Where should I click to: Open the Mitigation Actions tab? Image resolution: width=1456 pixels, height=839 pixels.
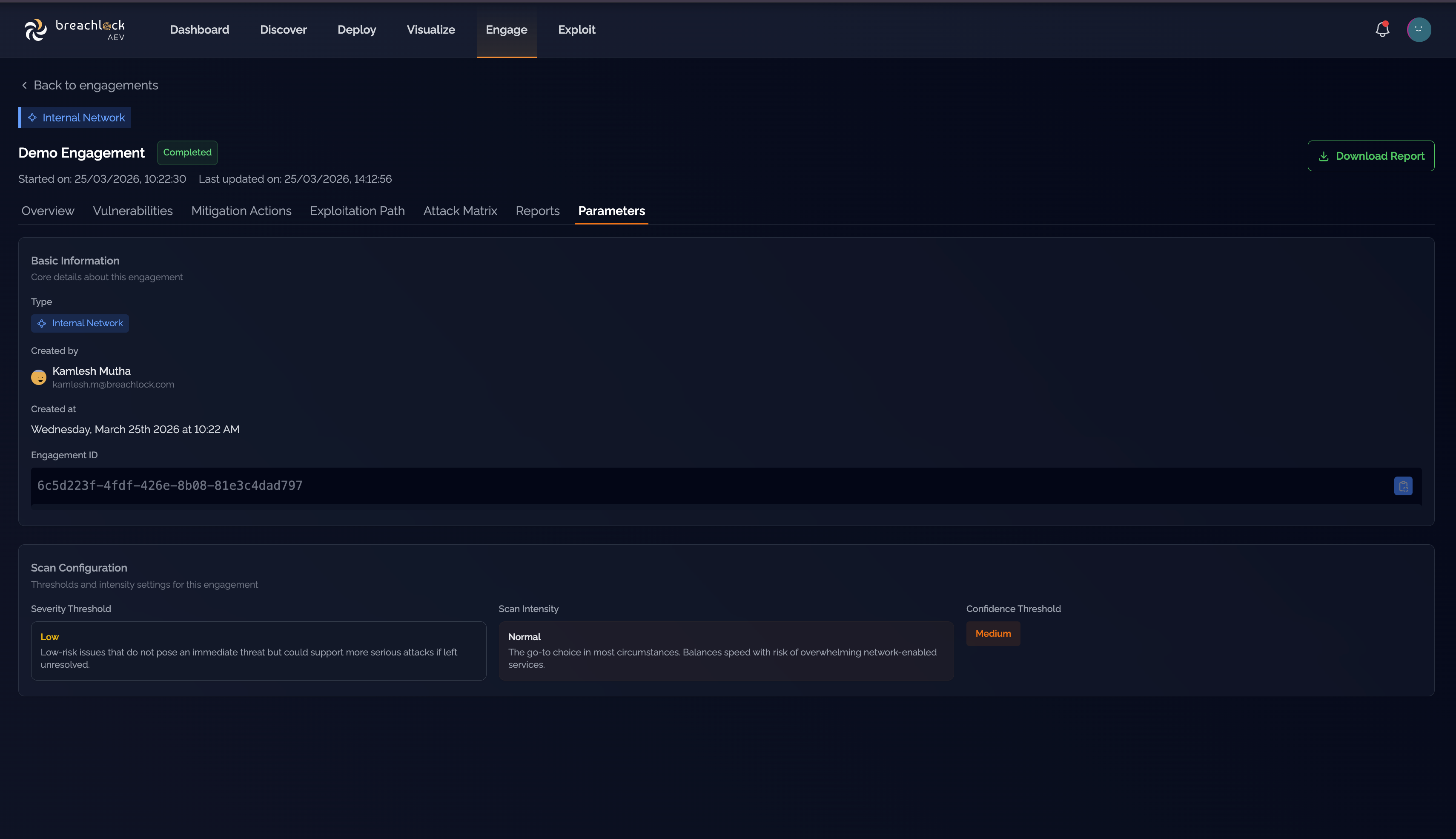tap(241, 211)
